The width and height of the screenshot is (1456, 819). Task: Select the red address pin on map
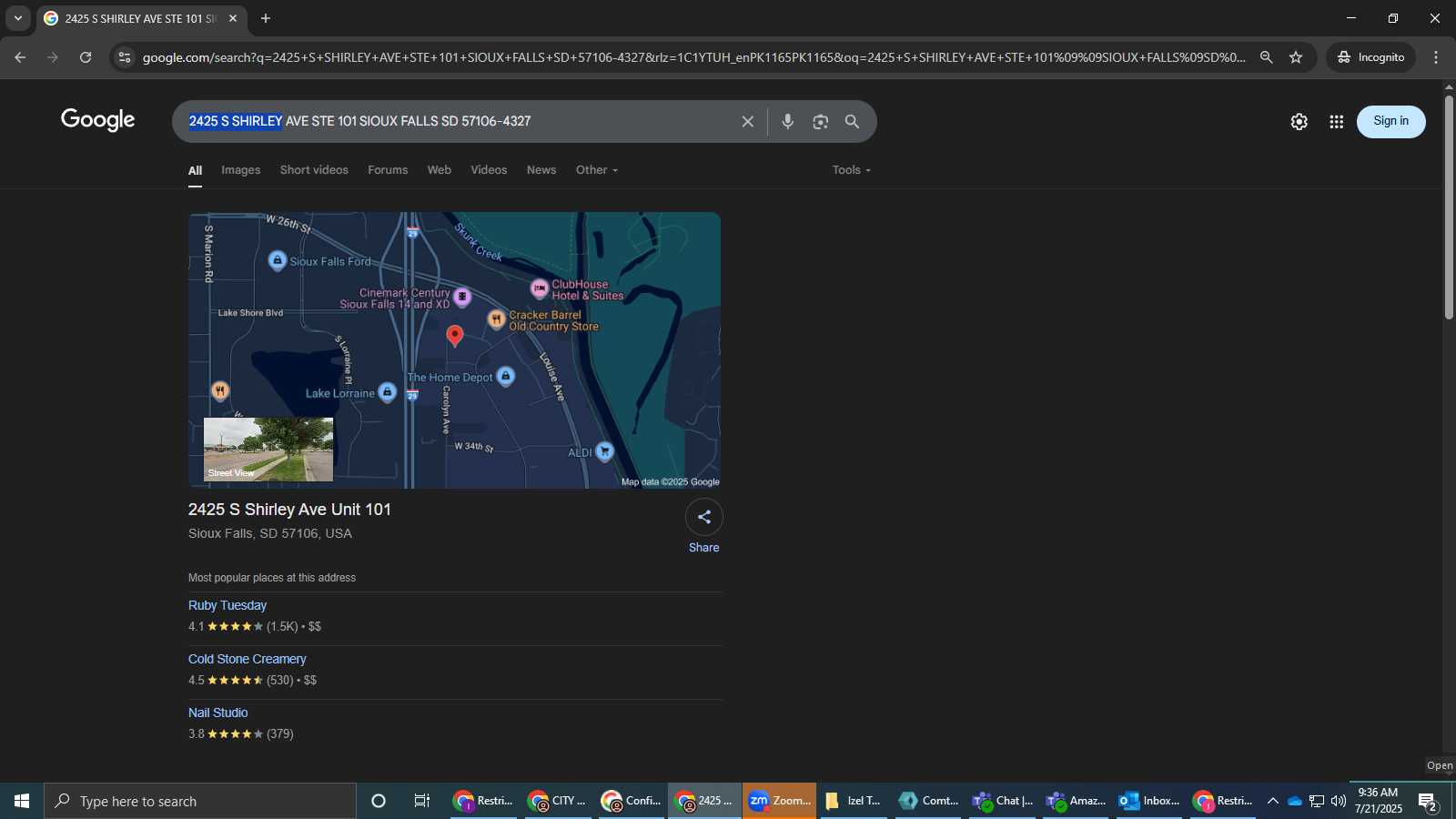[455, 336]
